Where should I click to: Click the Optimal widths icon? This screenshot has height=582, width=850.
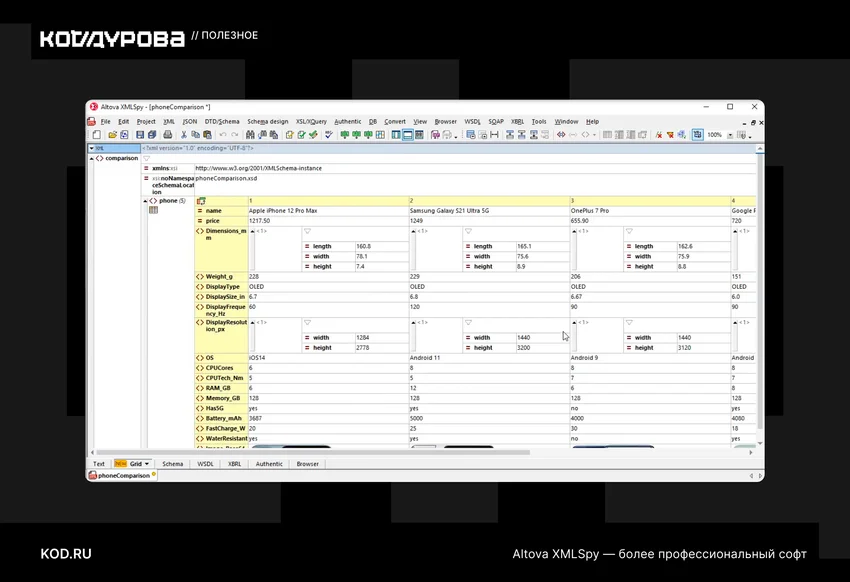(x=494, y=135)
